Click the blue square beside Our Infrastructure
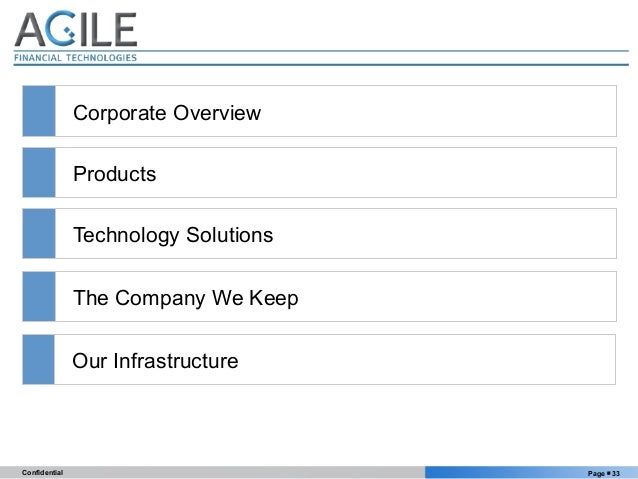 [39, 360]
